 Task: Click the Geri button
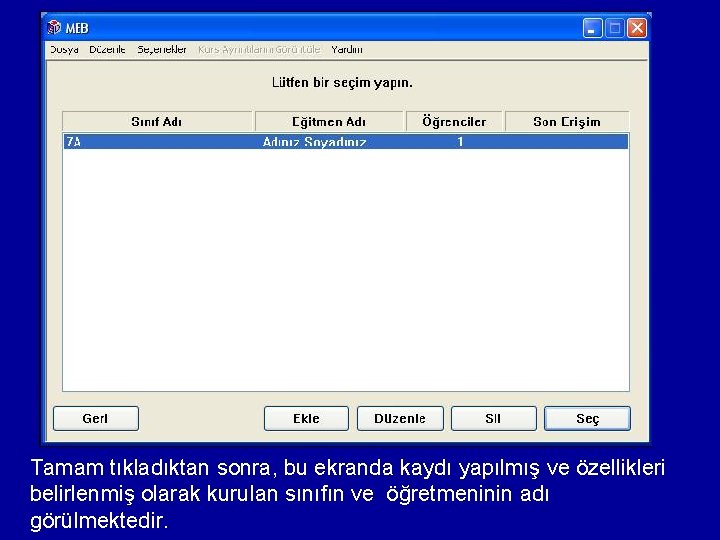coord(96,418)
